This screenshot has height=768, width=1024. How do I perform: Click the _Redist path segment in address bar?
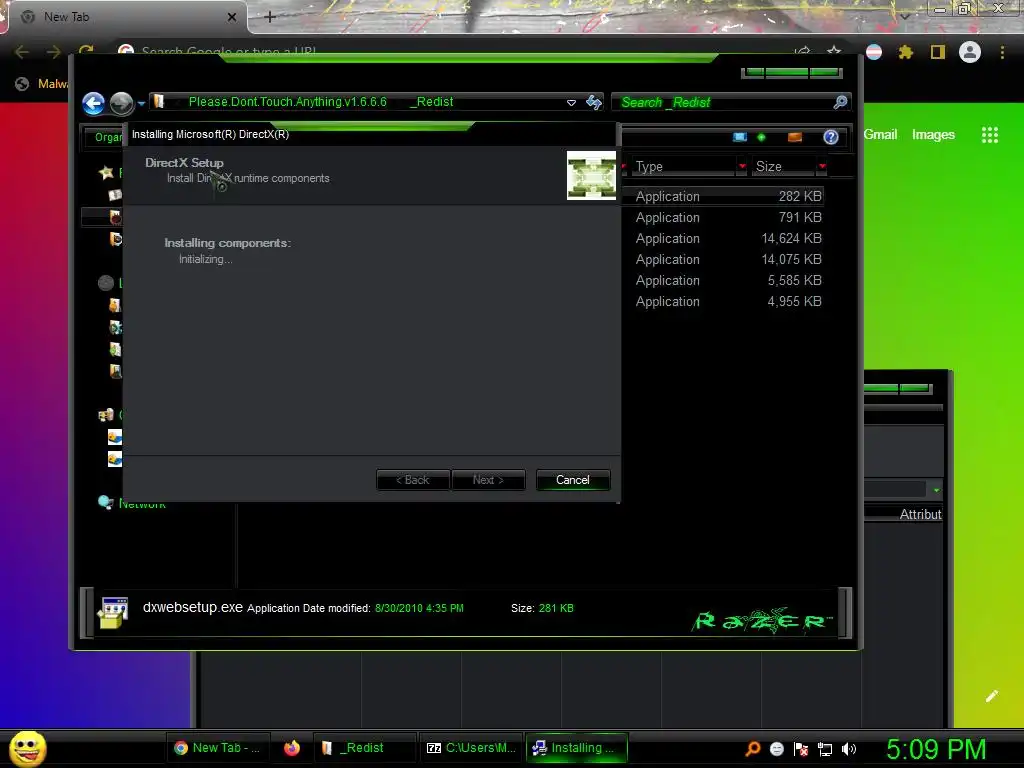(x=432, y=102)
